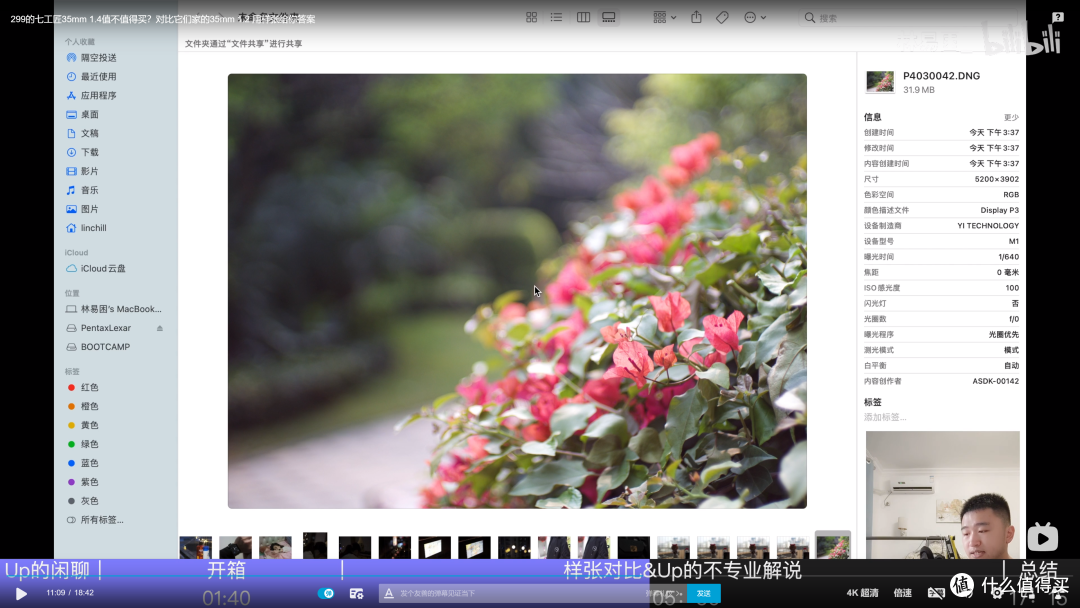Open 影片 movies folder in sidebar
This screenshot has height=608, width=1080.
click(x=83, y=171)
